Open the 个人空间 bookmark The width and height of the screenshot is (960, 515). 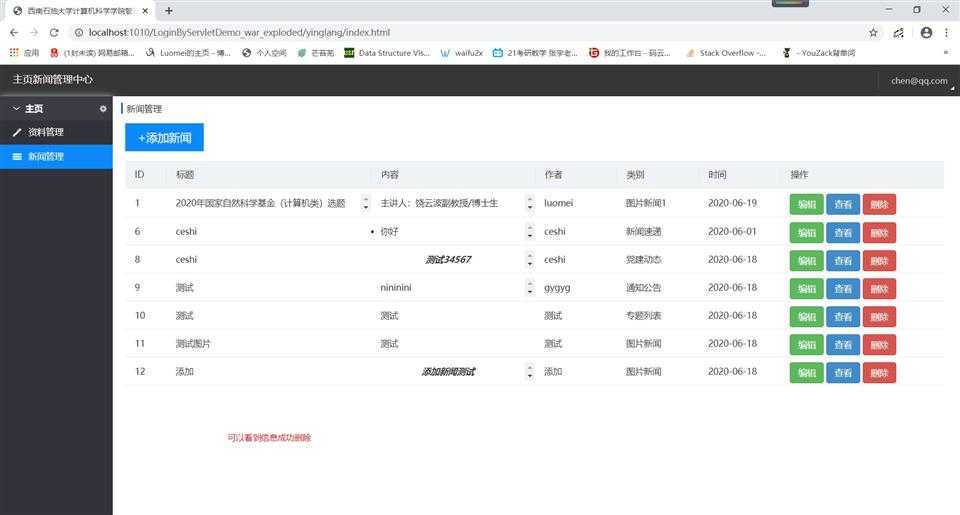[x=264, y=53]
